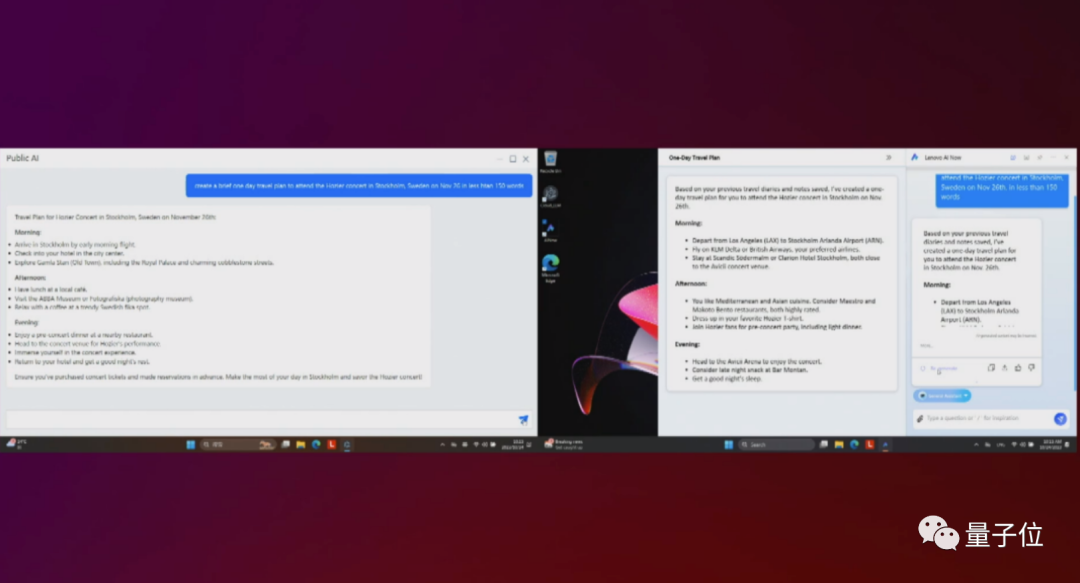Open the Recycle Bin on the desktop
The width and height of the screenshot is (1080, 583).
[550, 160]
